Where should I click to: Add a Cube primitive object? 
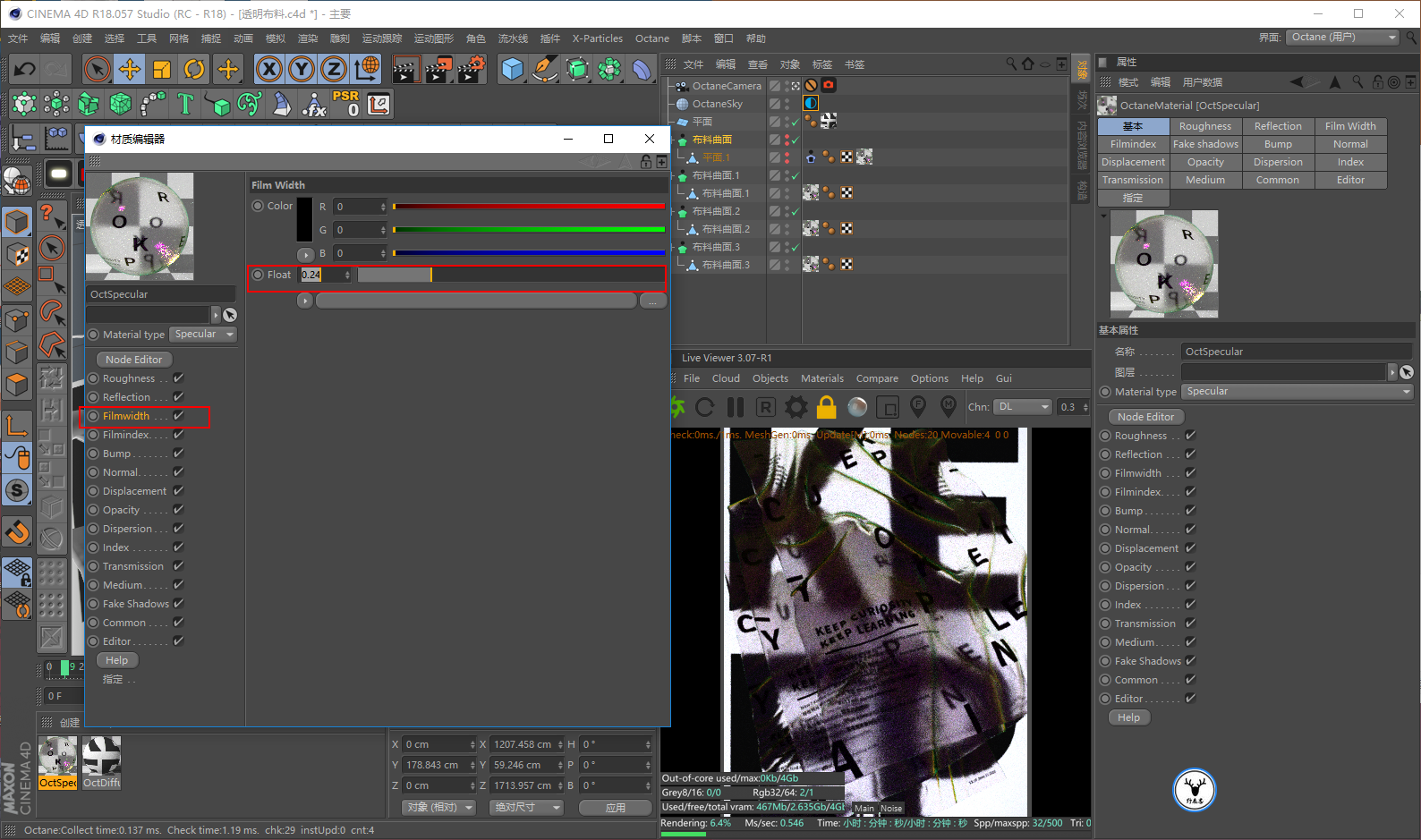coord(512,69)
